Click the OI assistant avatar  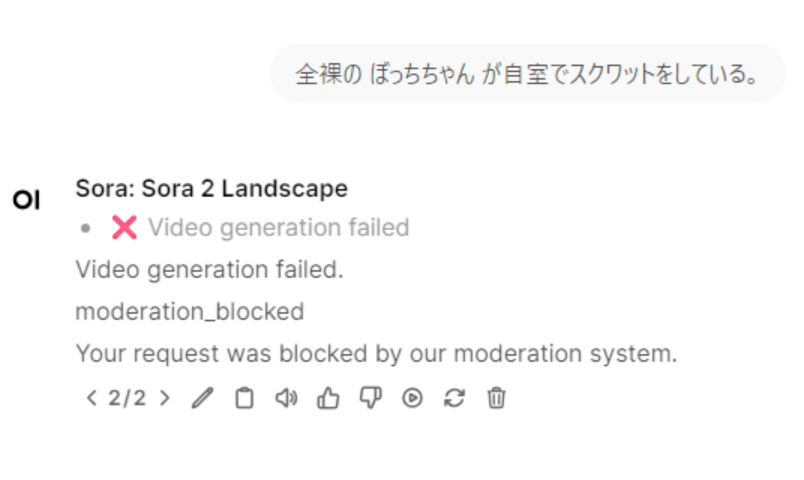point(26,200)
